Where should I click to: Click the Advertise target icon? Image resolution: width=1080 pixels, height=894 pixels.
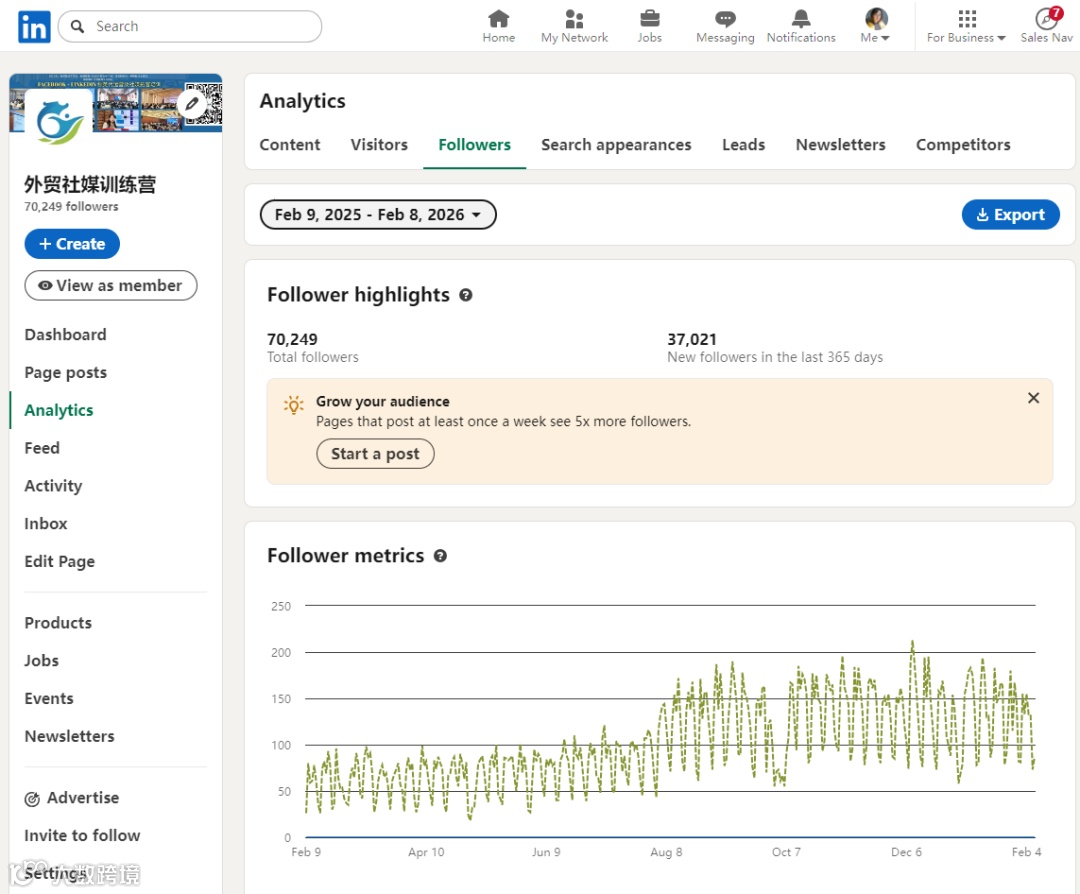tap(32, 799)
